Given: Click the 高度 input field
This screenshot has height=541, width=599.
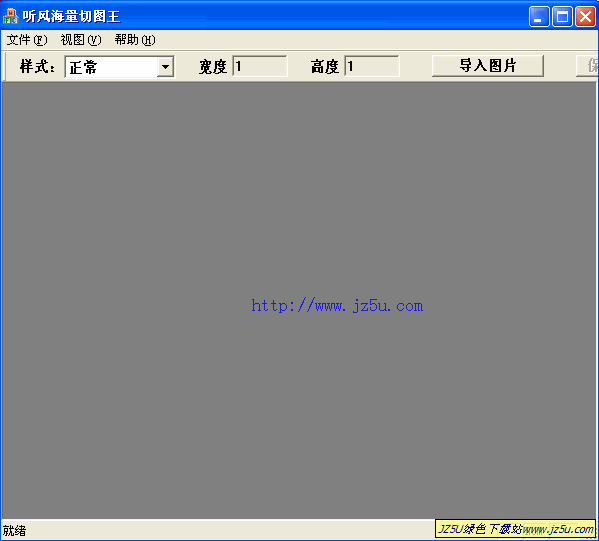Looking at the screenshot, I should click(372, 66).
